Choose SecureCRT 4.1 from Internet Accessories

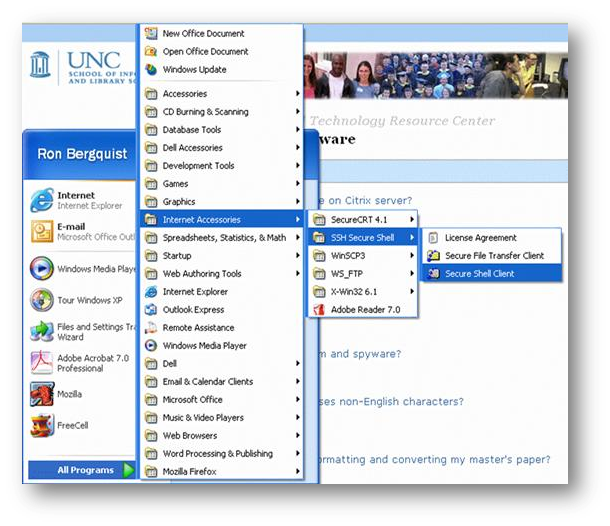tap(357, 220)
